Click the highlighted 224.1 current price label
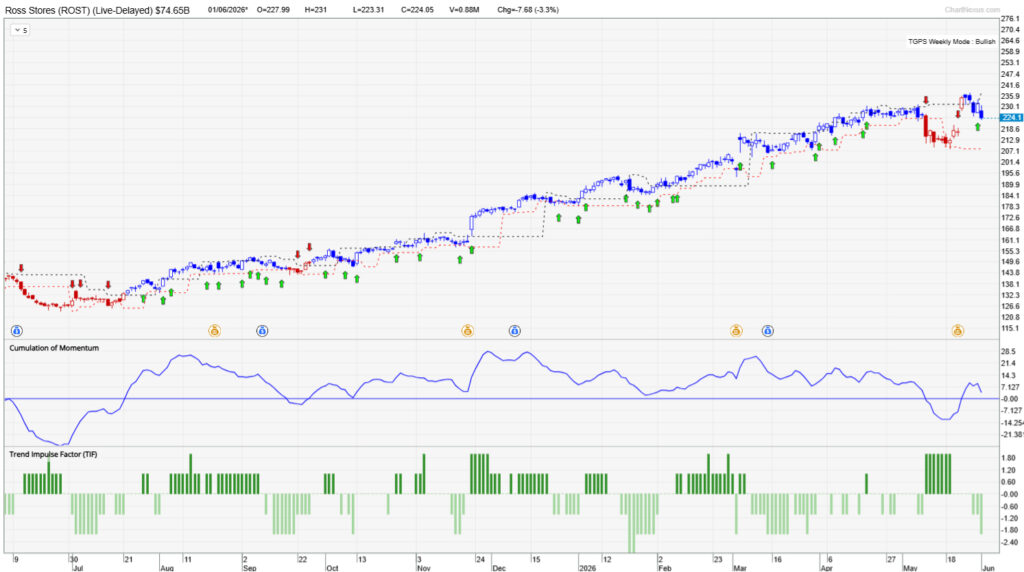 pos(1011,118)
